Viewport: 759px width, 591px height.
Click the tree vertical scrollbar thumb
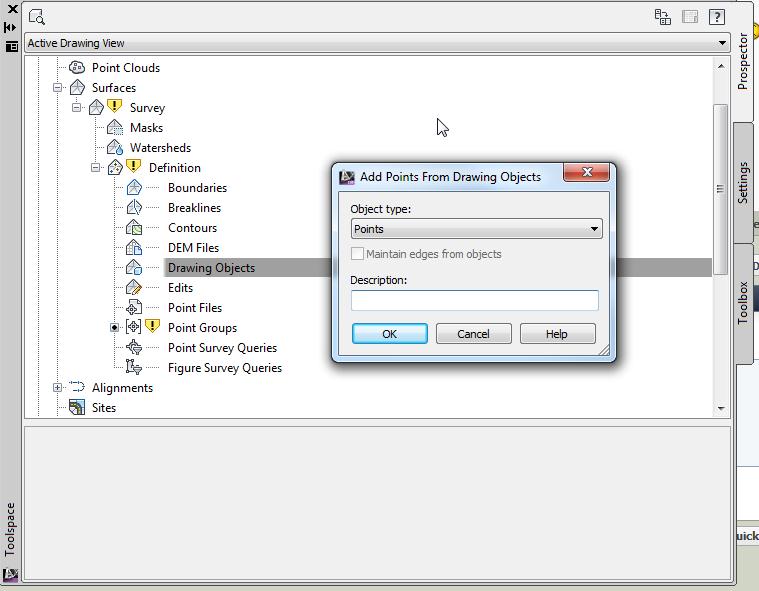point(721,189)
